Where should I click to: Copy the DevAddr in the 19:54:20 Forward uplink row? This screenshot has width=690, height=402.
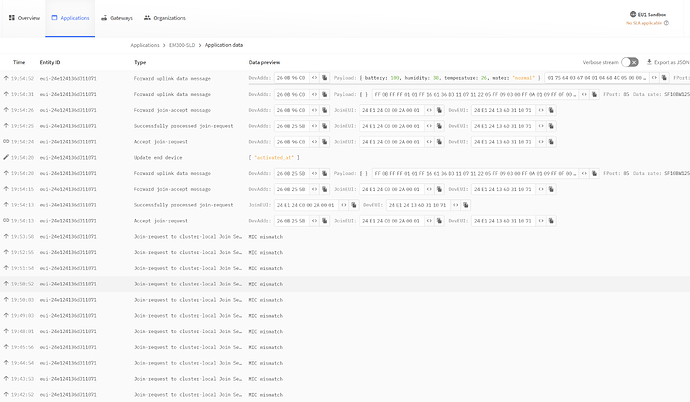tap(325, 173)
